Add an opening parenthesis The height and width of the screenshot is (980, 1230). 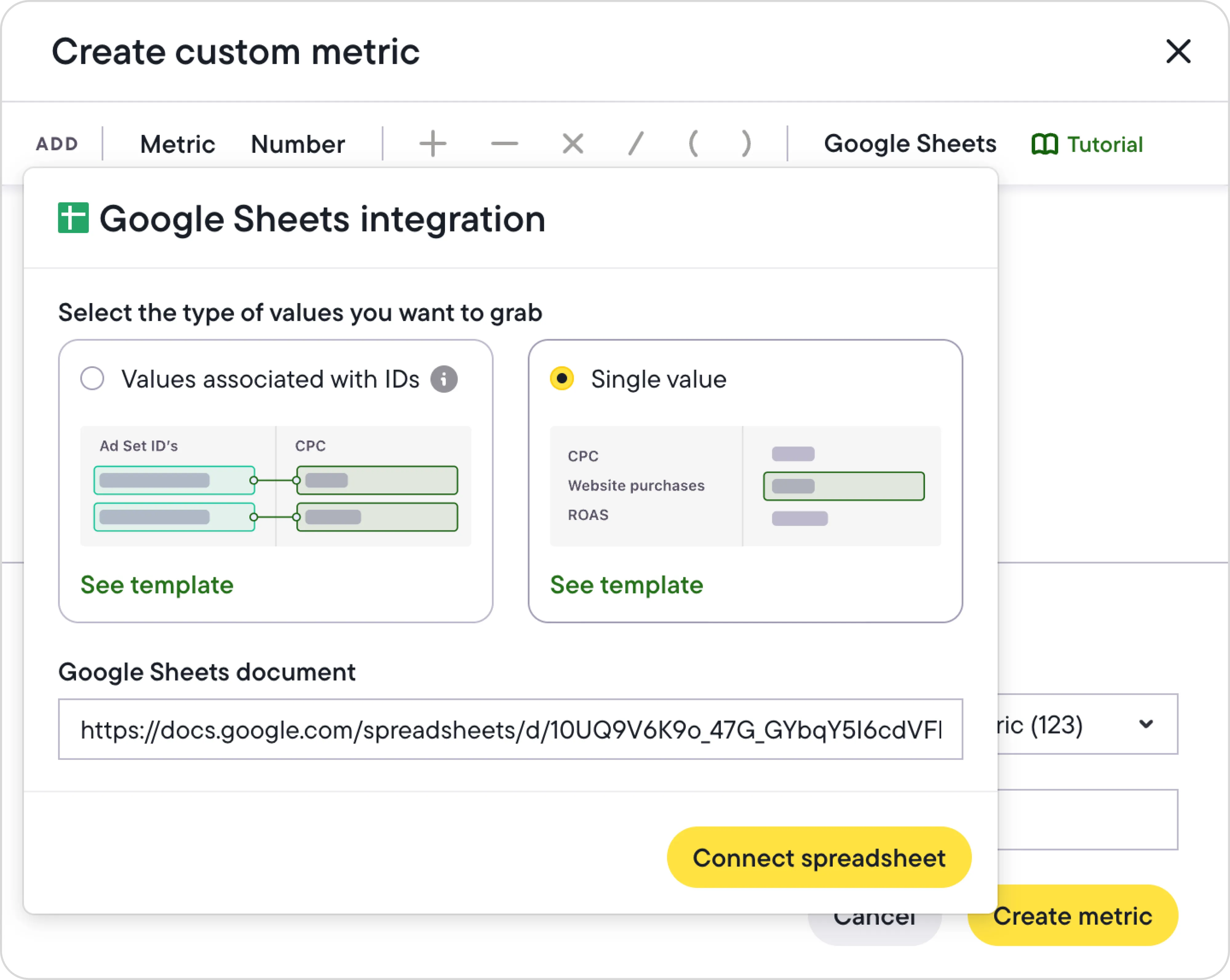click(693, 144)
